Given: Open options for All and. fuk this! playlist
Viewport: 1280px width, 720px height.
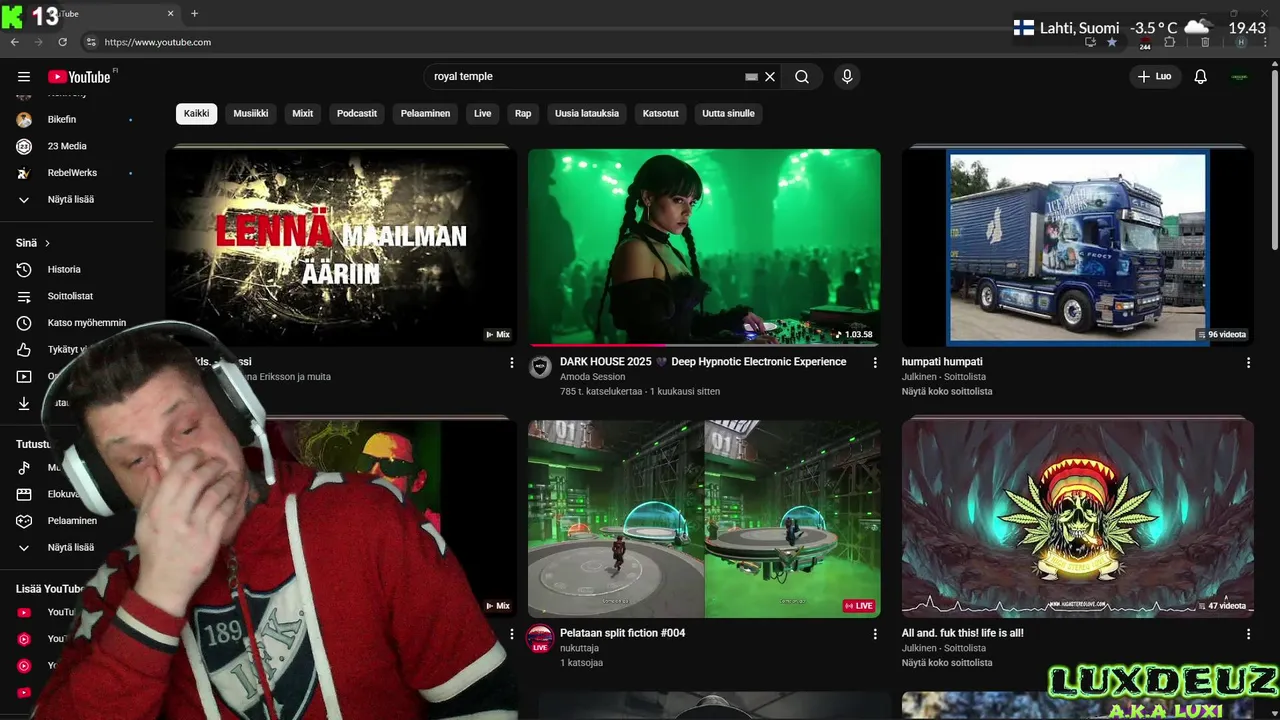Looking at the screenshot, I should 1248,634.
